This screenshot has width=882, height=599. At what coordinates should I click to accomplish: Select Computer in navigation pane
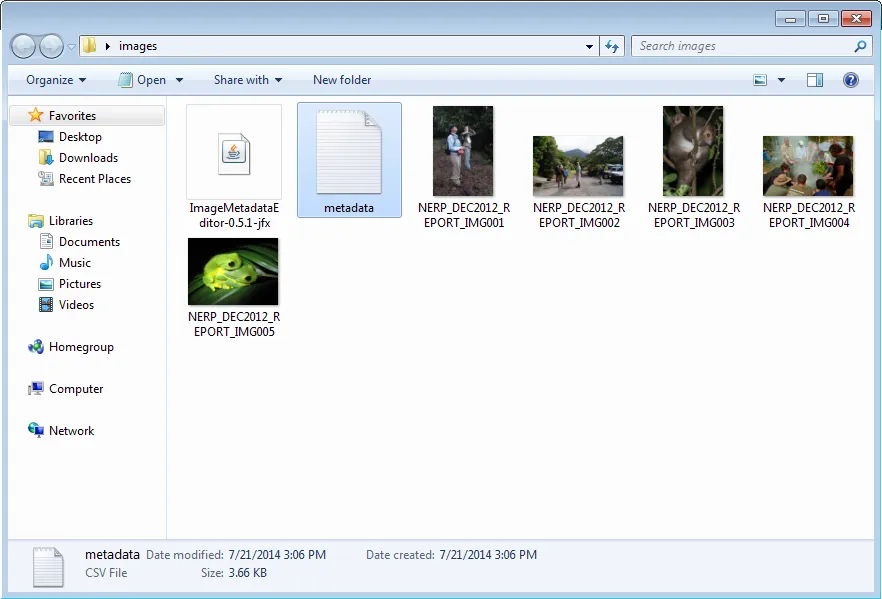[76, 389]
